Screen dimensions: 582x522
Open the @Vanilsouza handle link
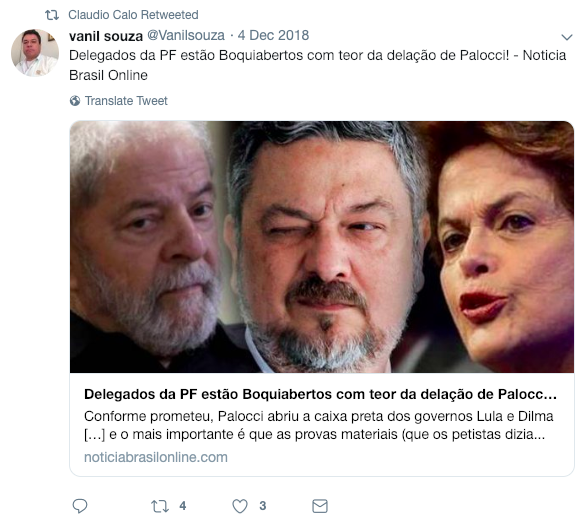(x=186, y=35)
